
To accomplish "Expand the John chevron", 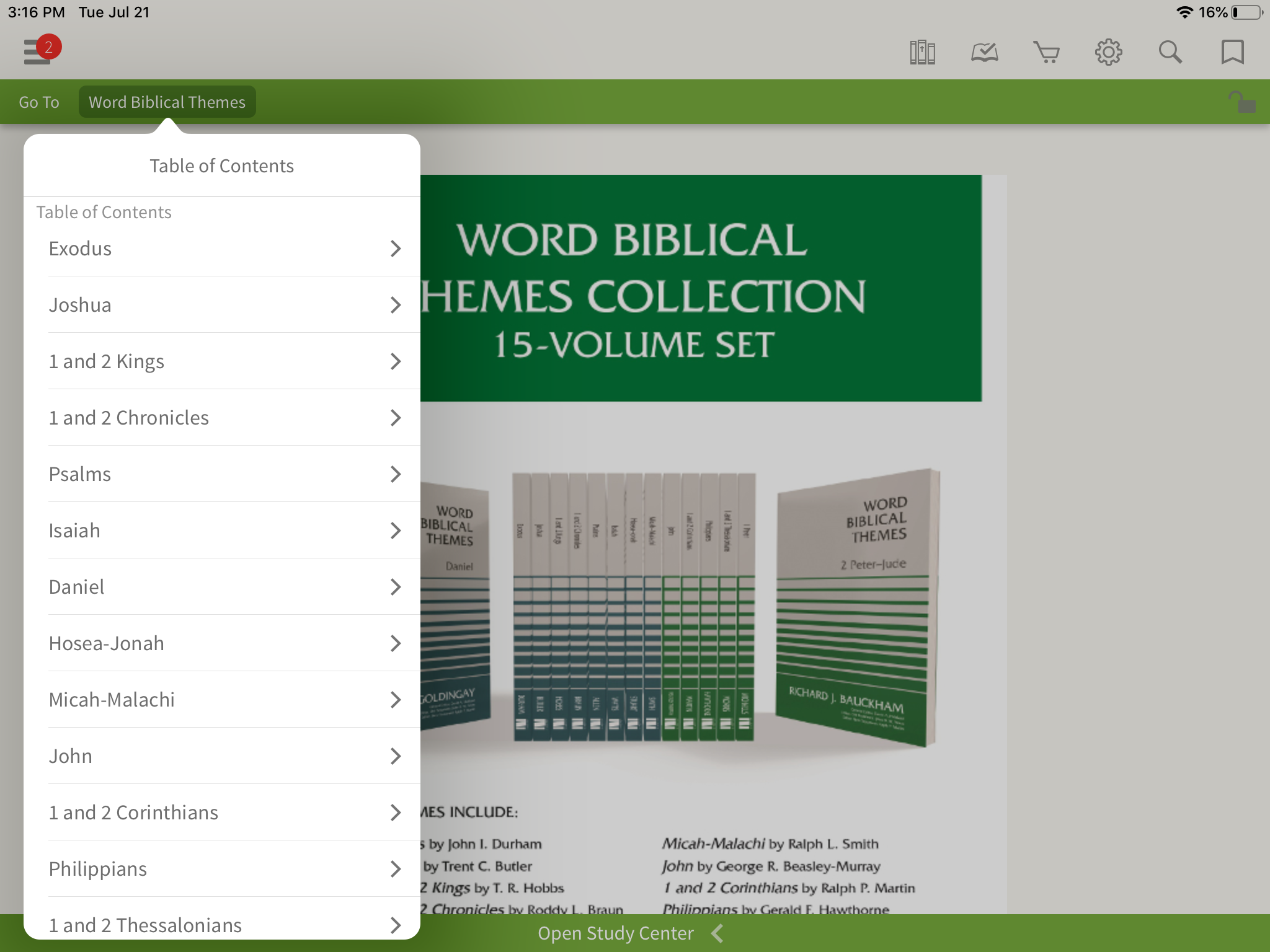I will (396, 756).
